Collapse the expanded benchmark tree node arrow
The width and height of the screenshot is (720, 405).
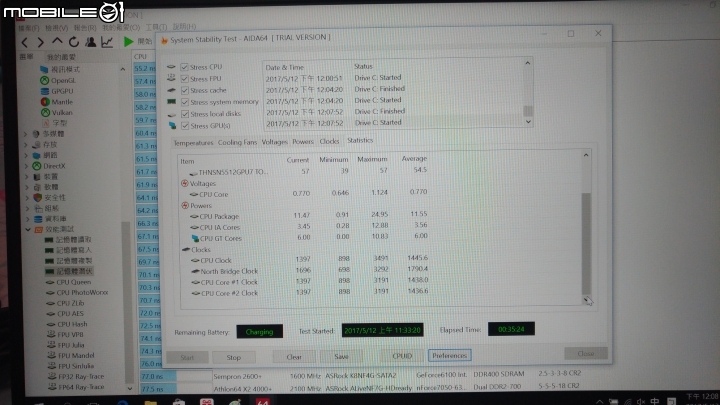(x=28, y=229)
